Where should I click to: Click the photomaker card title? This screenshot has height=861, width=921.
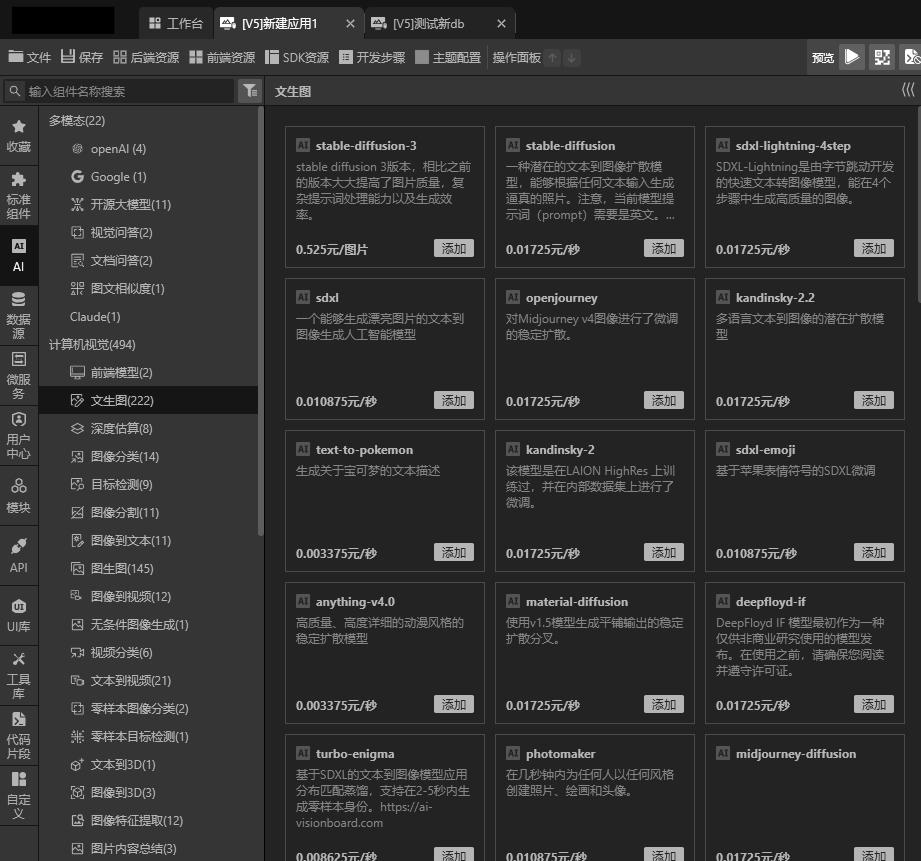[x=560, y=754]
